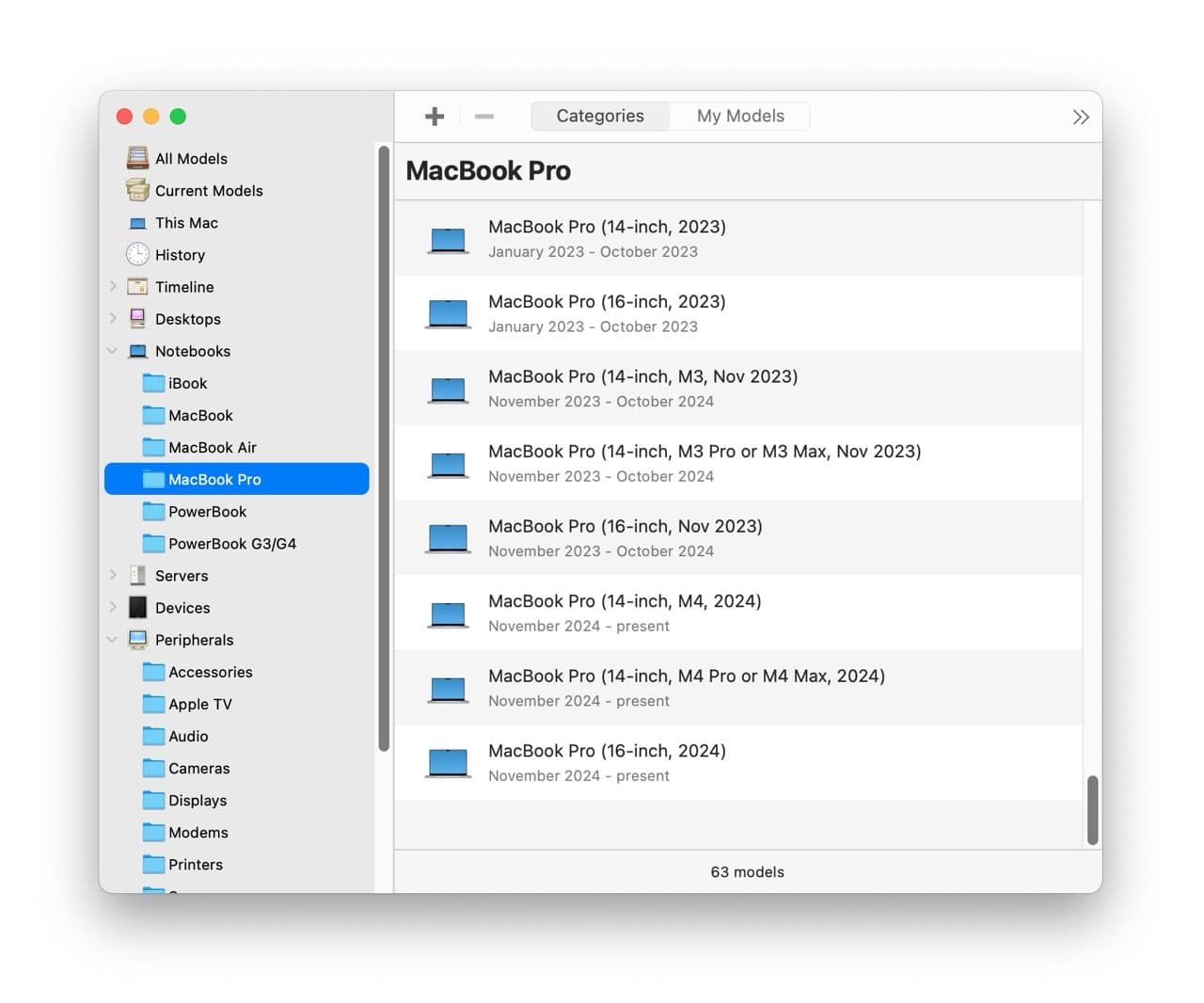Show more toolbar items via double chevron

1081,117
